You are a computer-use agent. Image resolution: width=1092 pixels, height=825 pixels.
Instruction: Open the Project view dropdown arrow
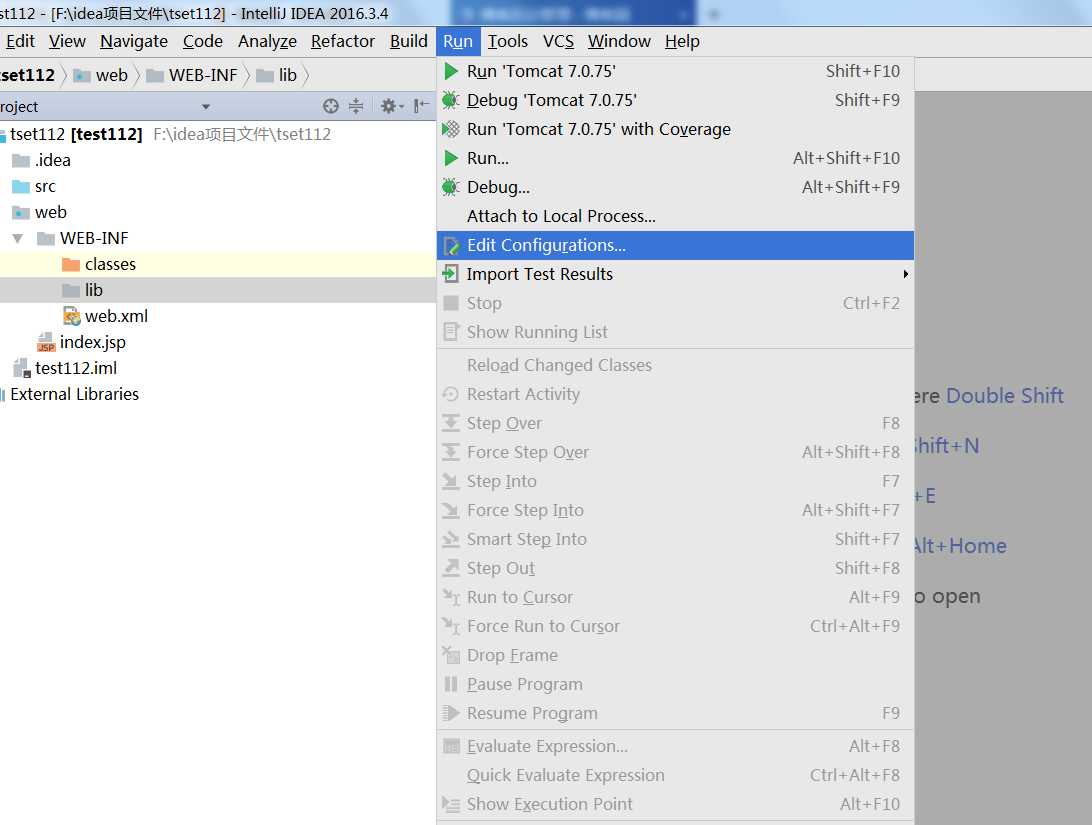pyautogui.click(x=205, y=107)
